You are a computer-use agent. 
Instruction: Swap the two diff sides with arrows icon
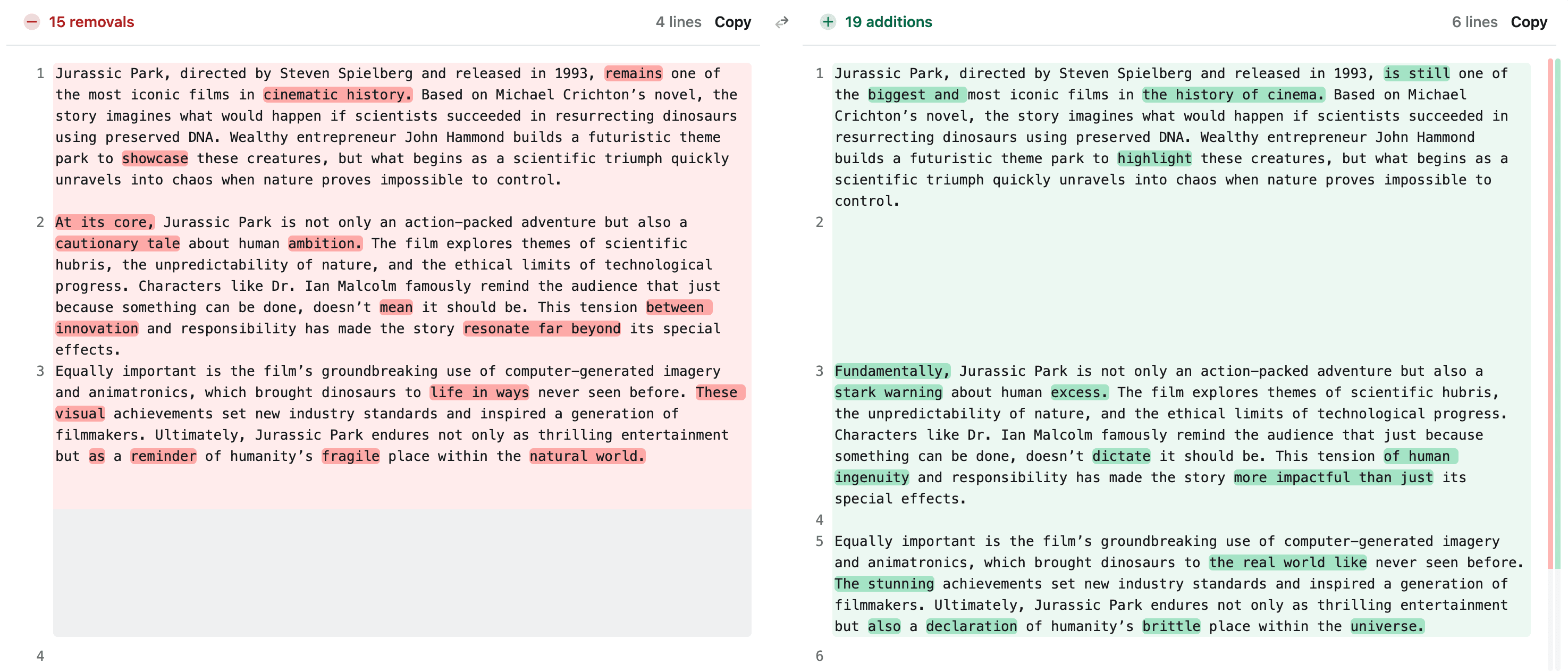(x=781, y=22)
